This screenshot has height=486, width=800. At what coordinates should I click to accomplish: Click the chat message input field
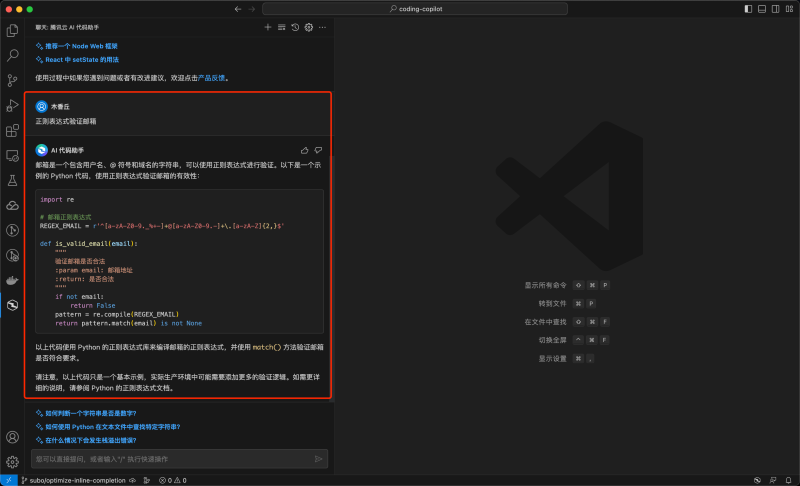point(170,459)
